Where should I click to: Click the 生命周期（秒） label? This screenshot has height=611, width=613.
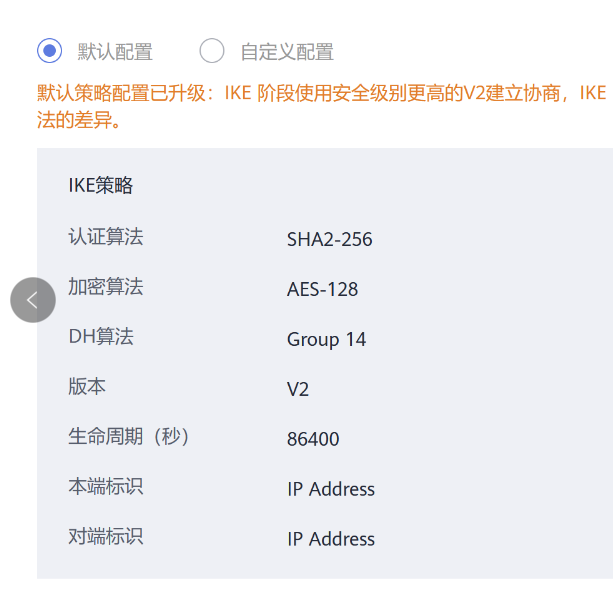point(128,437)
